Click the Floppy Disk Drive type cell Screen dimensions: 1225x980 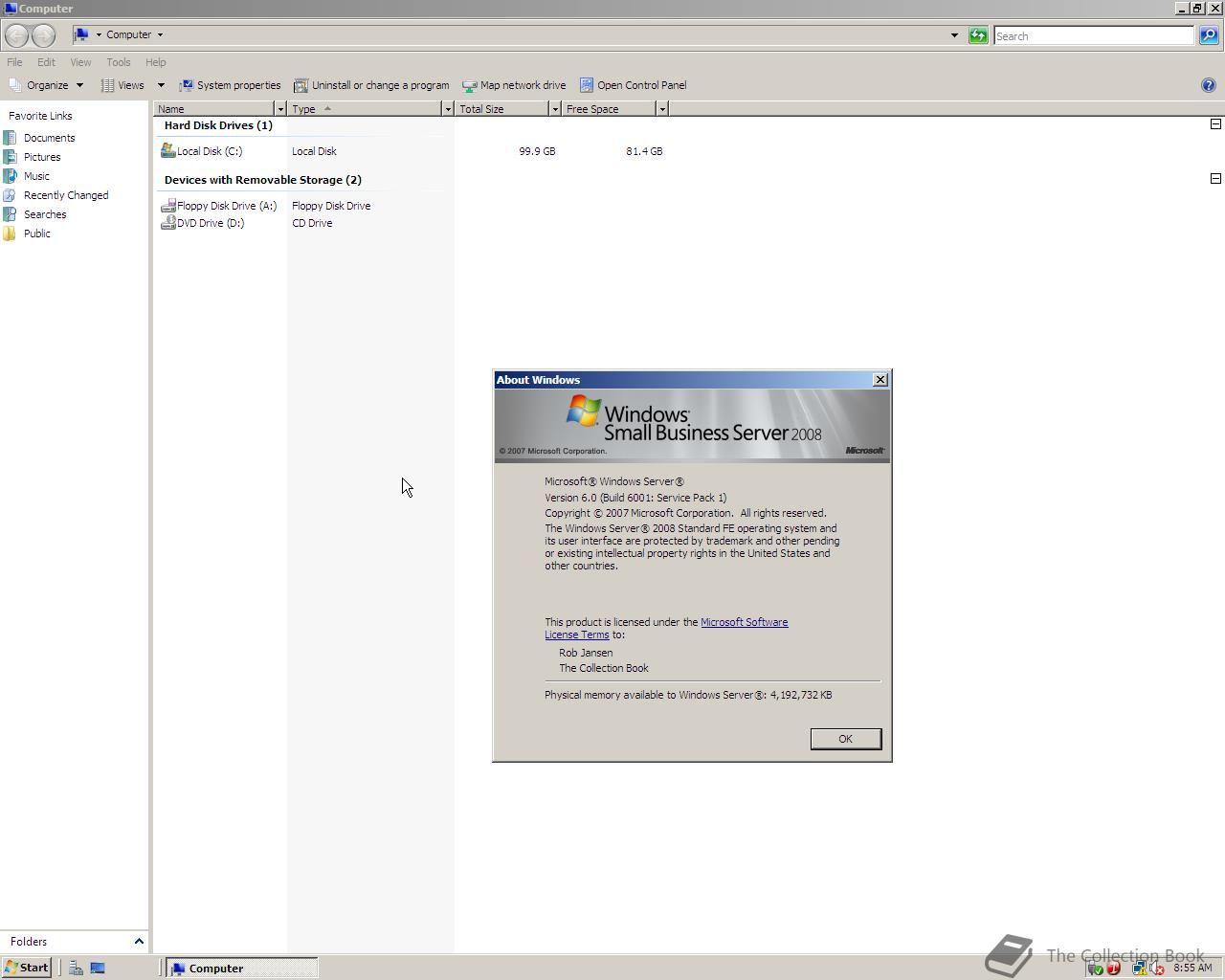click(x=331, y=206)
